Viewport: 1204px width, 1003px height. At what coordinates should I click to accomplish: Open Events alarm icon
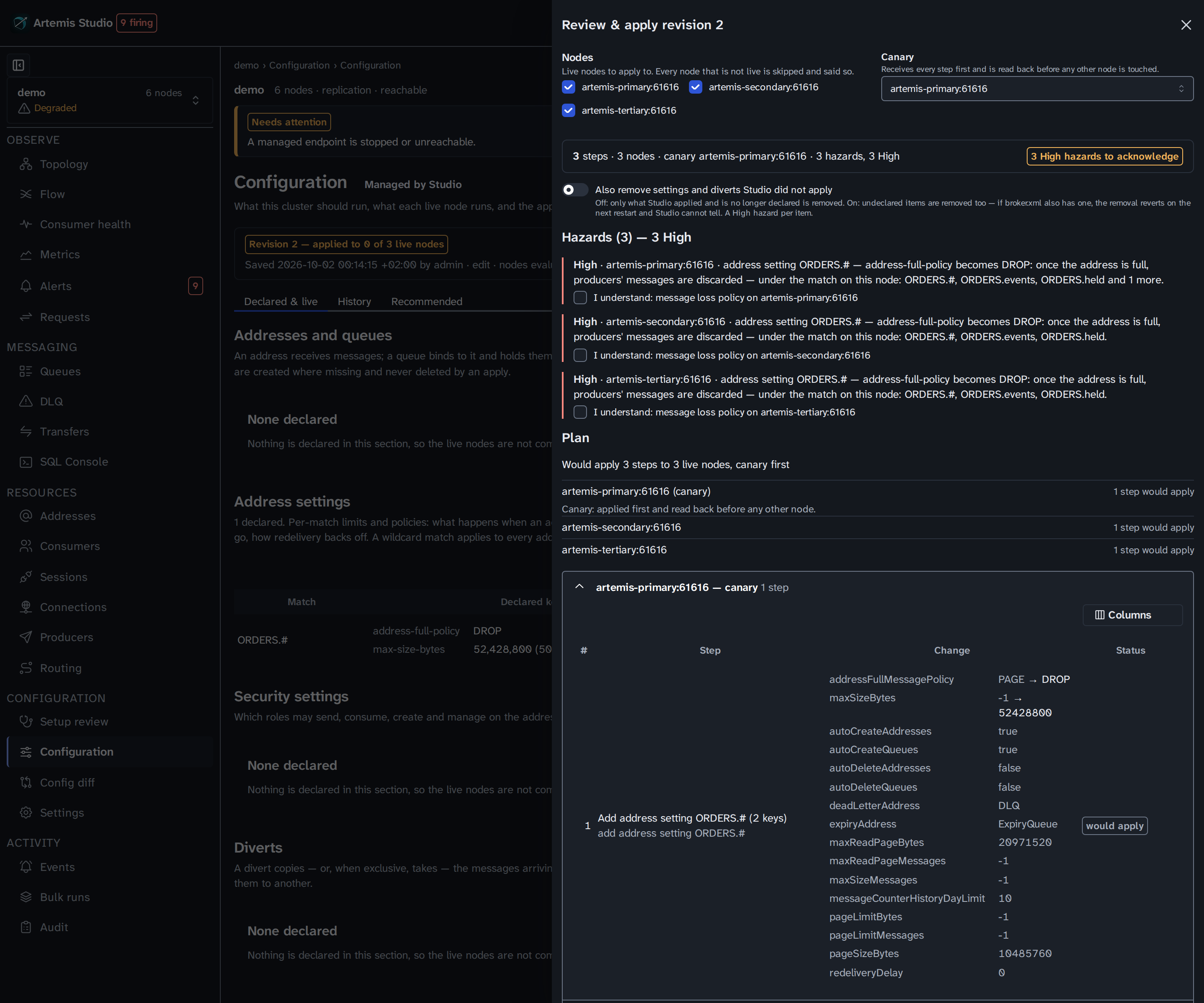(26, 867)
